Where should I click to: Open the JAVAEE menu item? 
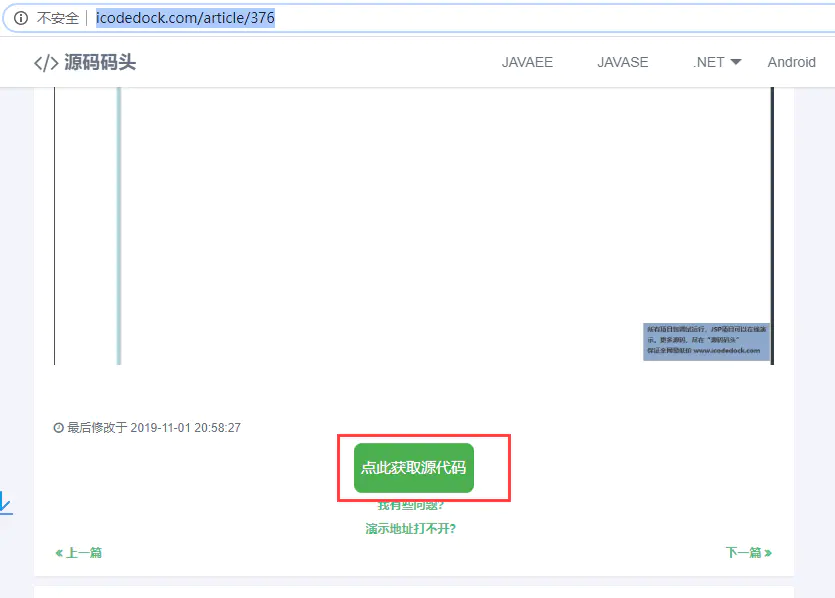point(527,62)
